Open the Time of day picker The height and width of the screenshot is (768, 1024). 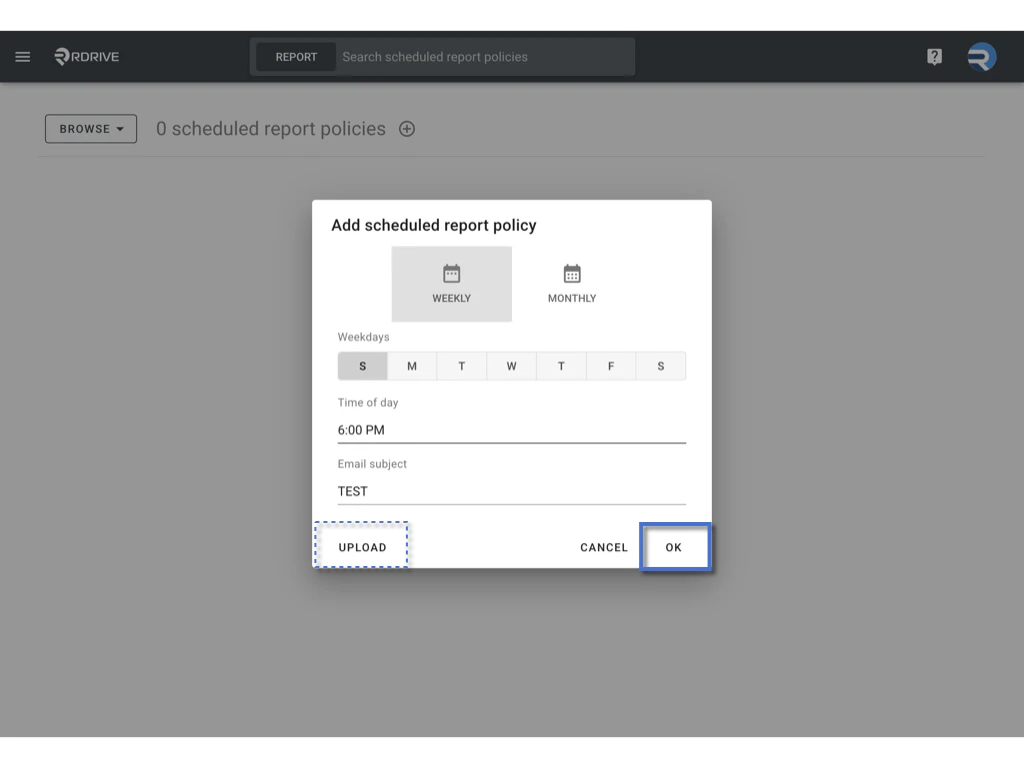(x=511, y=429)
